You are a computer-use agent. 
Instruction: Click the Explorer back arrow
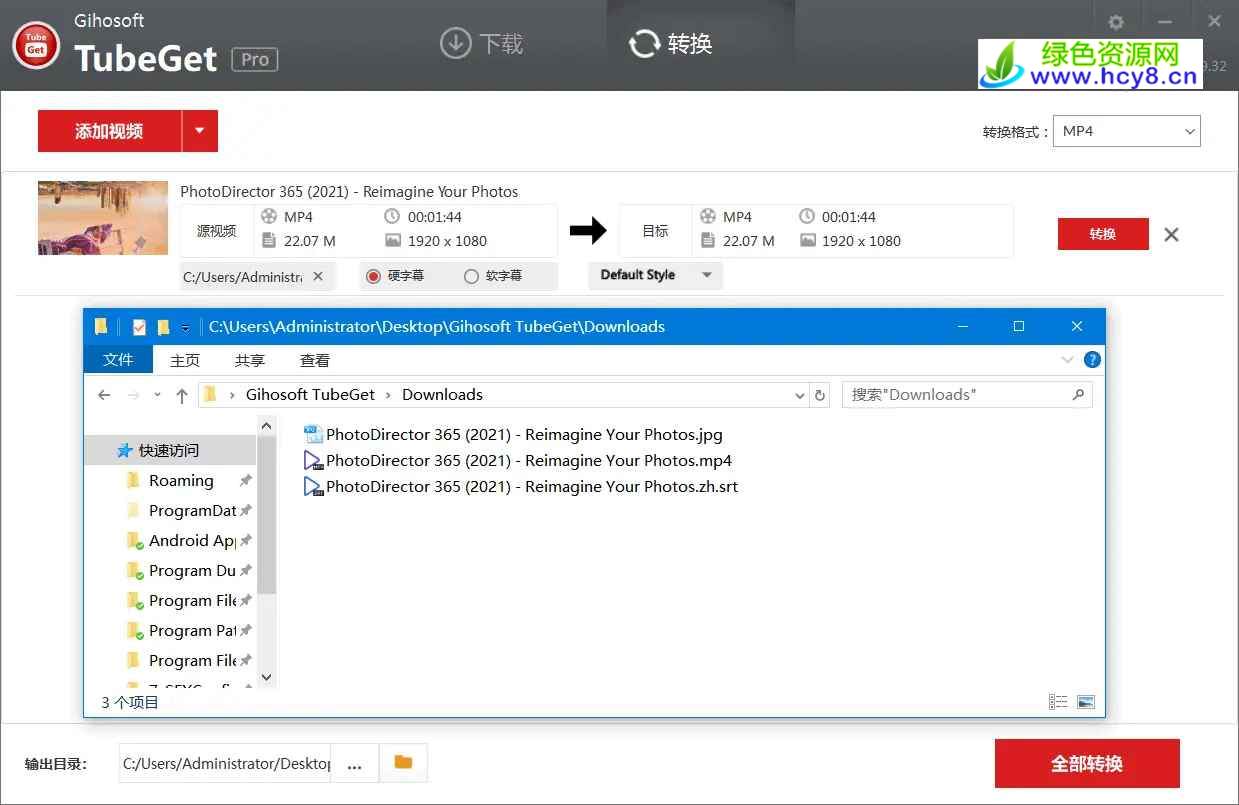pyautogui.click(x=104, y=395)
